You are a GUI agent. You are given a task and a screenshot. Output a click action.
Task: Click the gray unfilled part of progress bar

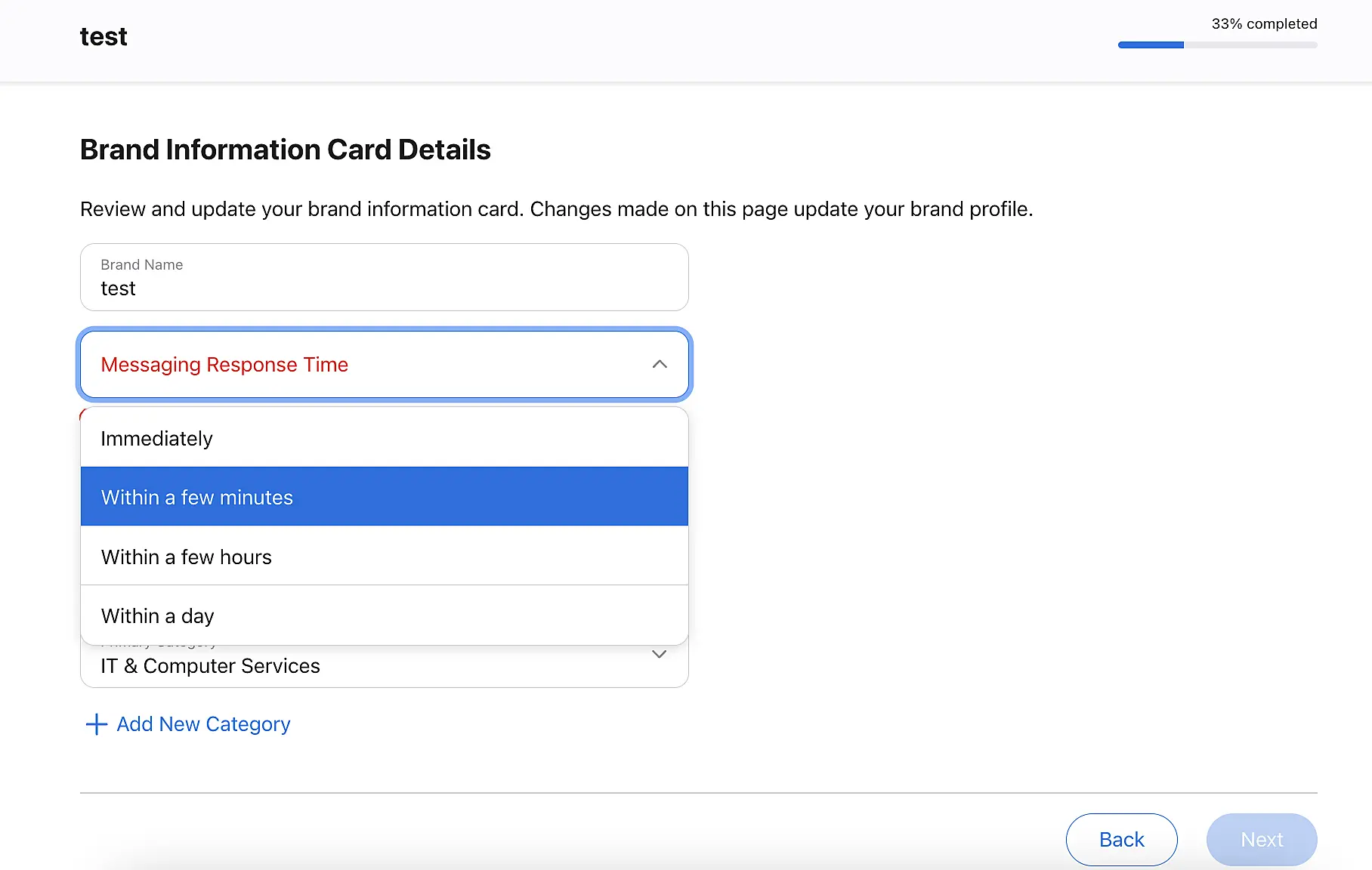(x=1250, y=45)
